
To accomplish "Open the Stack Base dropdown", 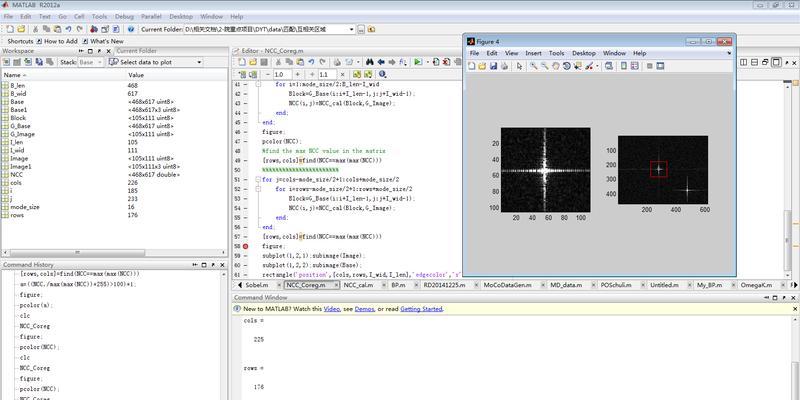I will 99,62.
